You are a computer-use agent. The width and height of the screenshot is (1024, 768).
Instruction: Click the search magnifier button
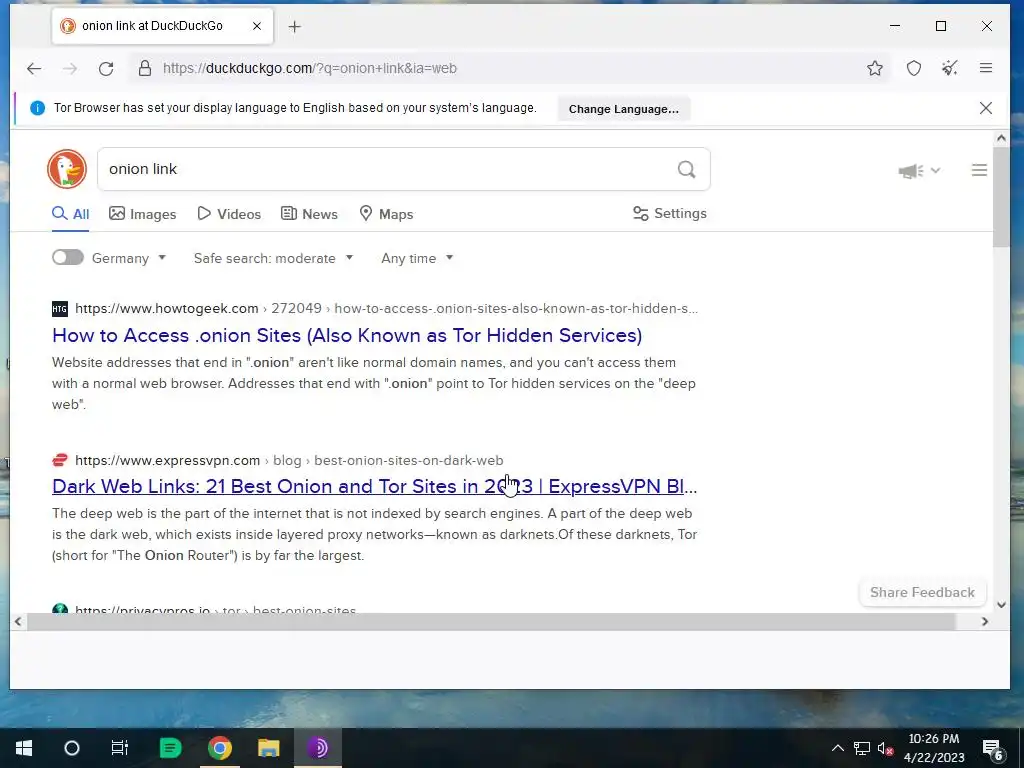[686, 169]
